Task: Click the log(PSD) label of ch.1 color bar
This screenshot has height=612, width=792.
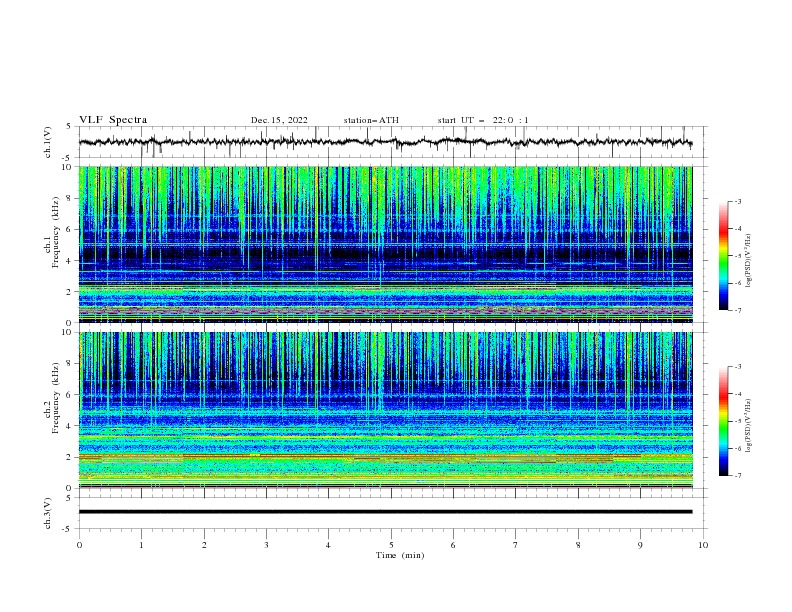Action: click(x=749, y=261)
